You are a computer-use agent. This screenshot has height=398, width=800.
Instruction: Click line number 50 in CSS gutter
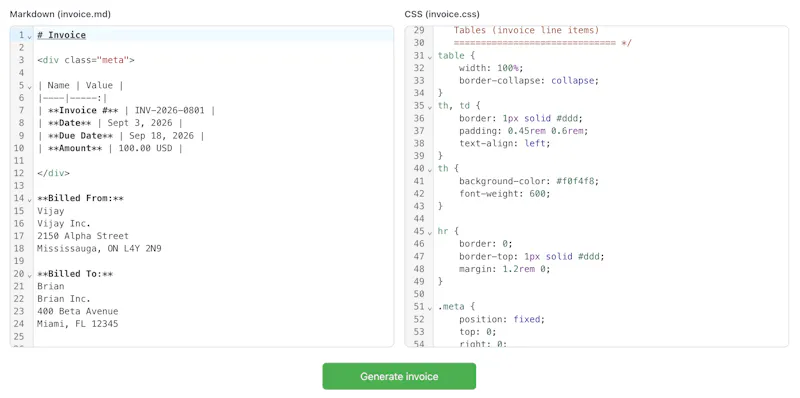click(419, 294)
